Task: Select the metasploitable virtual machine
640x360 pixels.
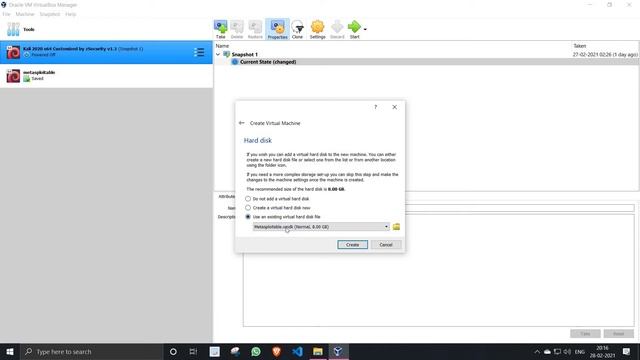Action: click(106, 76)
